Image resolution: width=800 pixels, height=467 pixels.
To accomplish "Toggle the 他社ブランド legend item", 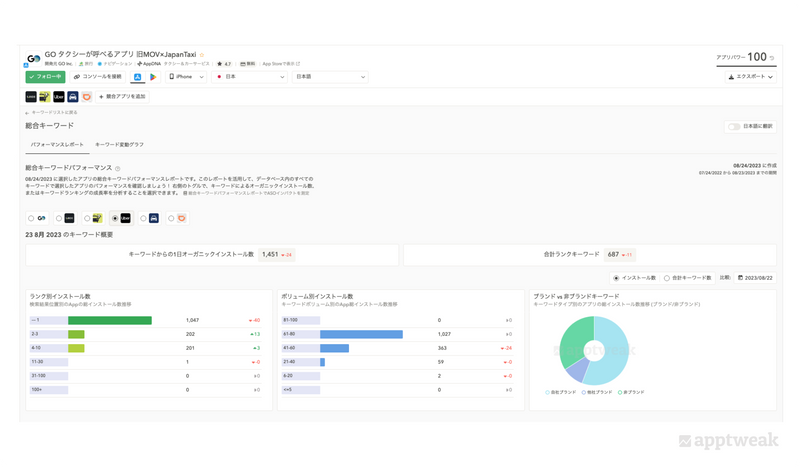I will [597, 392].
